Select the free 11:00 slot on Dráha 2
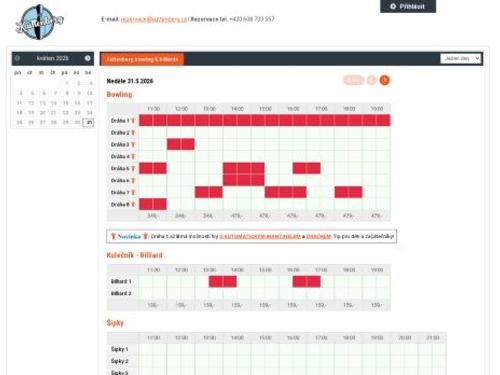The image size is (500, 375). click(x=146, y=133)
